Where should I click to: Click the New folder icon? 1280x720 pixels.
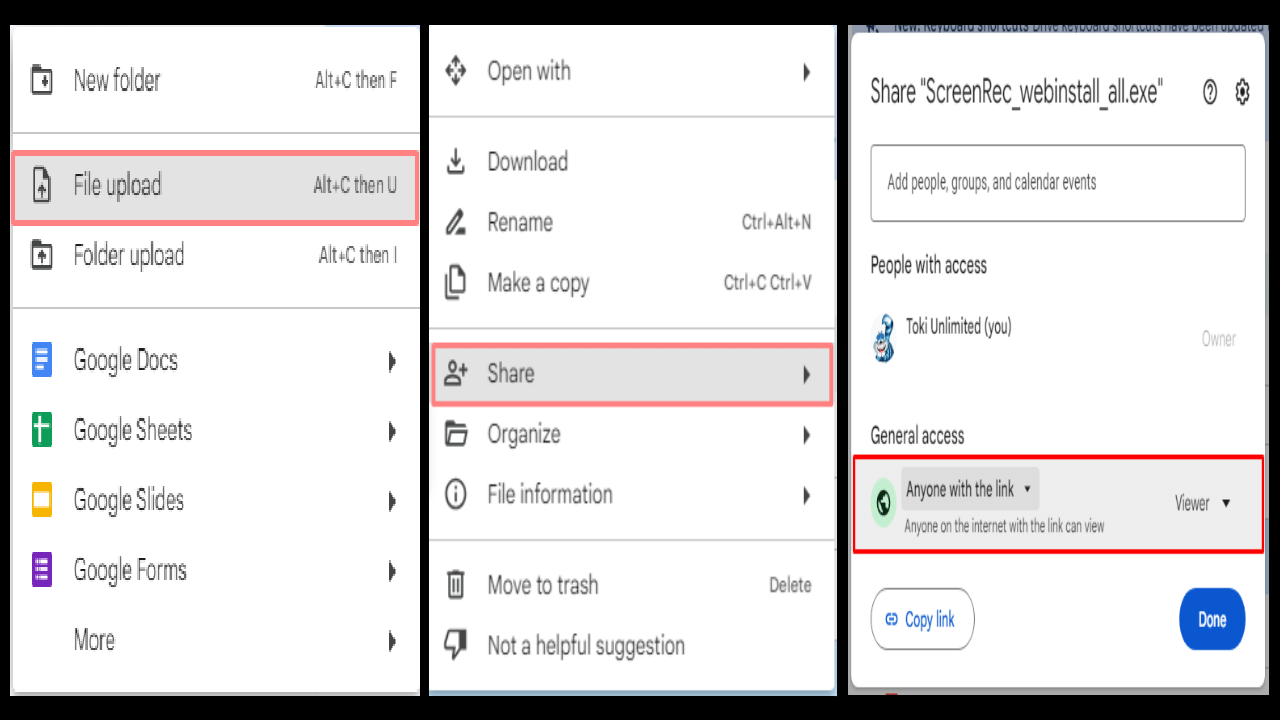tap(42, 80)
